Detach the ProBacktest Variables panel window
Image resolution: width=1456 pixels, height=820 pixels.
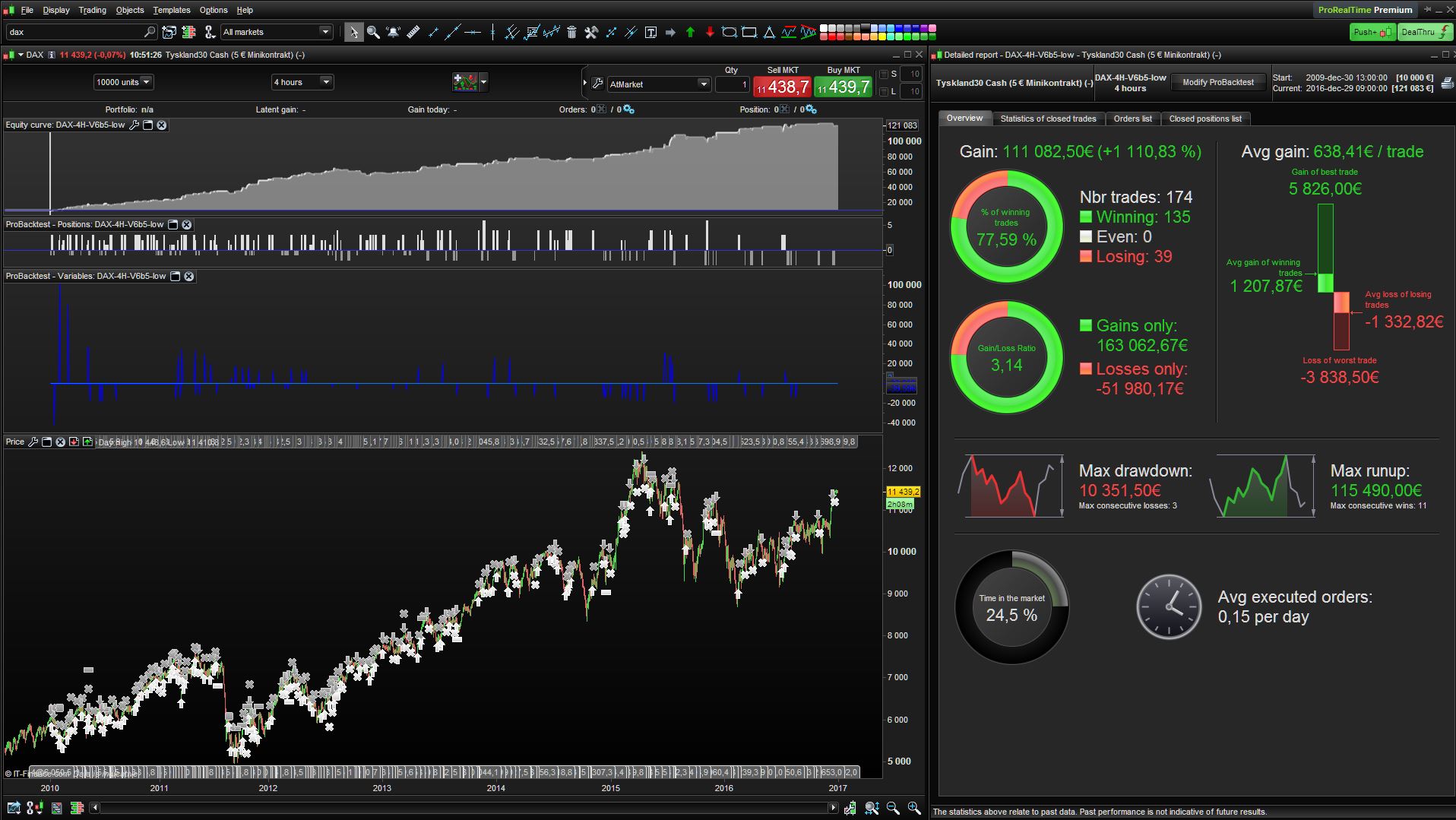(x=175, y=277)
